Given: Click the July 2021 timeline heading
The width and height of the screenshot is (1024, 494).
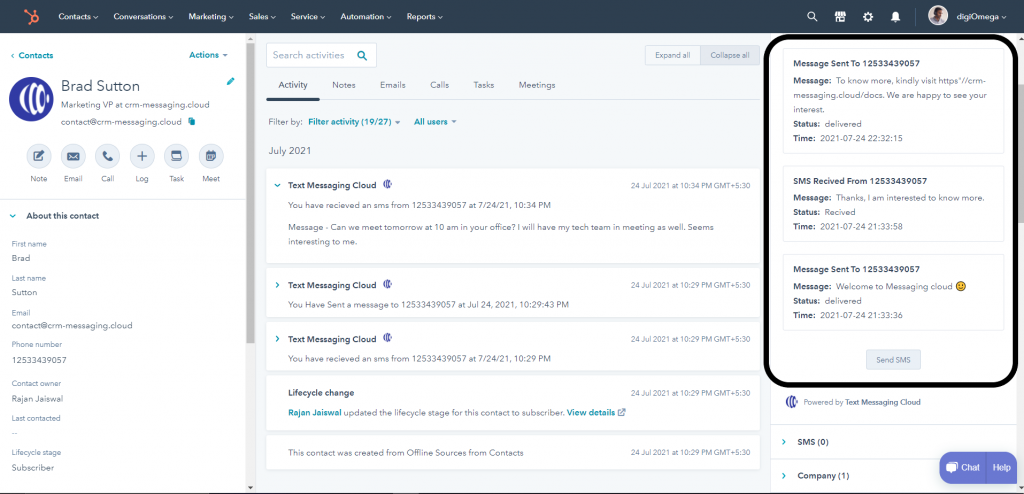Looking at the screenshot, I should (x=290, y=151).
